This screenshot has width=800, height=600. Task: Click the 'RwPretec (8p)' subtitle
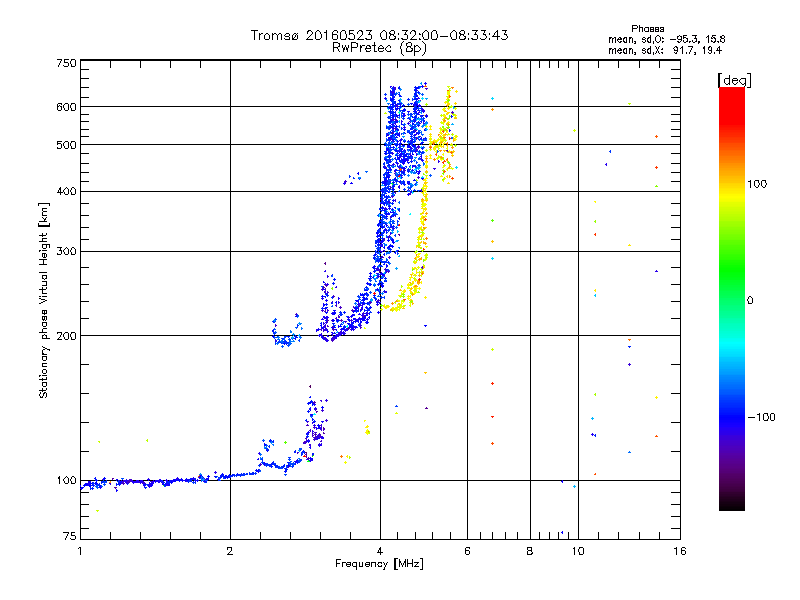click(x=379, y=48)
